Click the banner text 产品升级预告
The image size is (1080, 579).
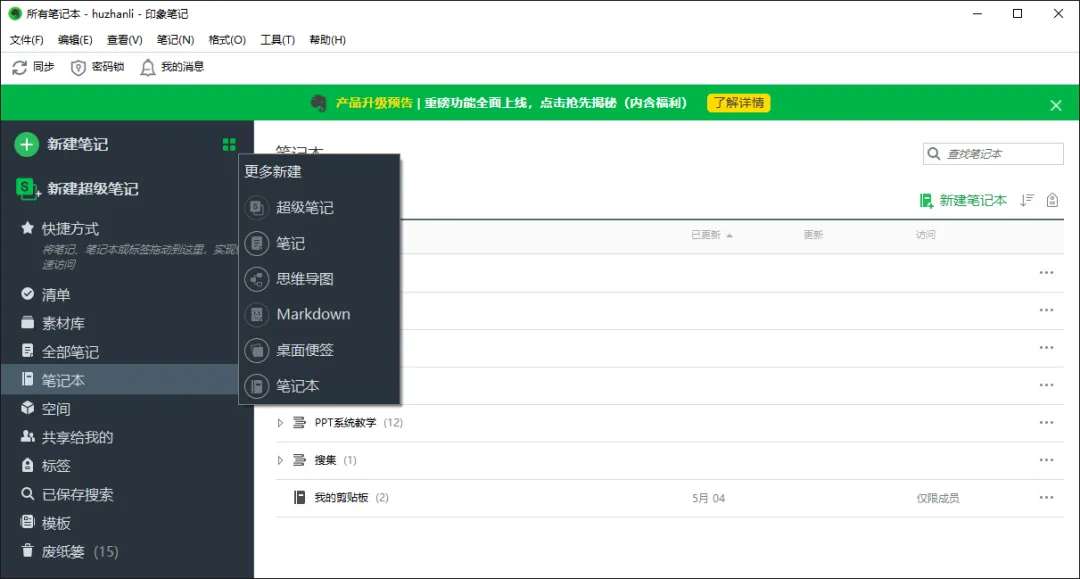[x=374, y=103]
